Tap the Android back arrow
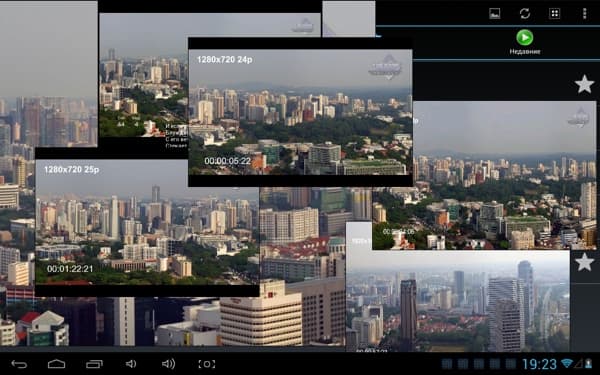Viewport: 600px width, 375px height. coord(19,364)
